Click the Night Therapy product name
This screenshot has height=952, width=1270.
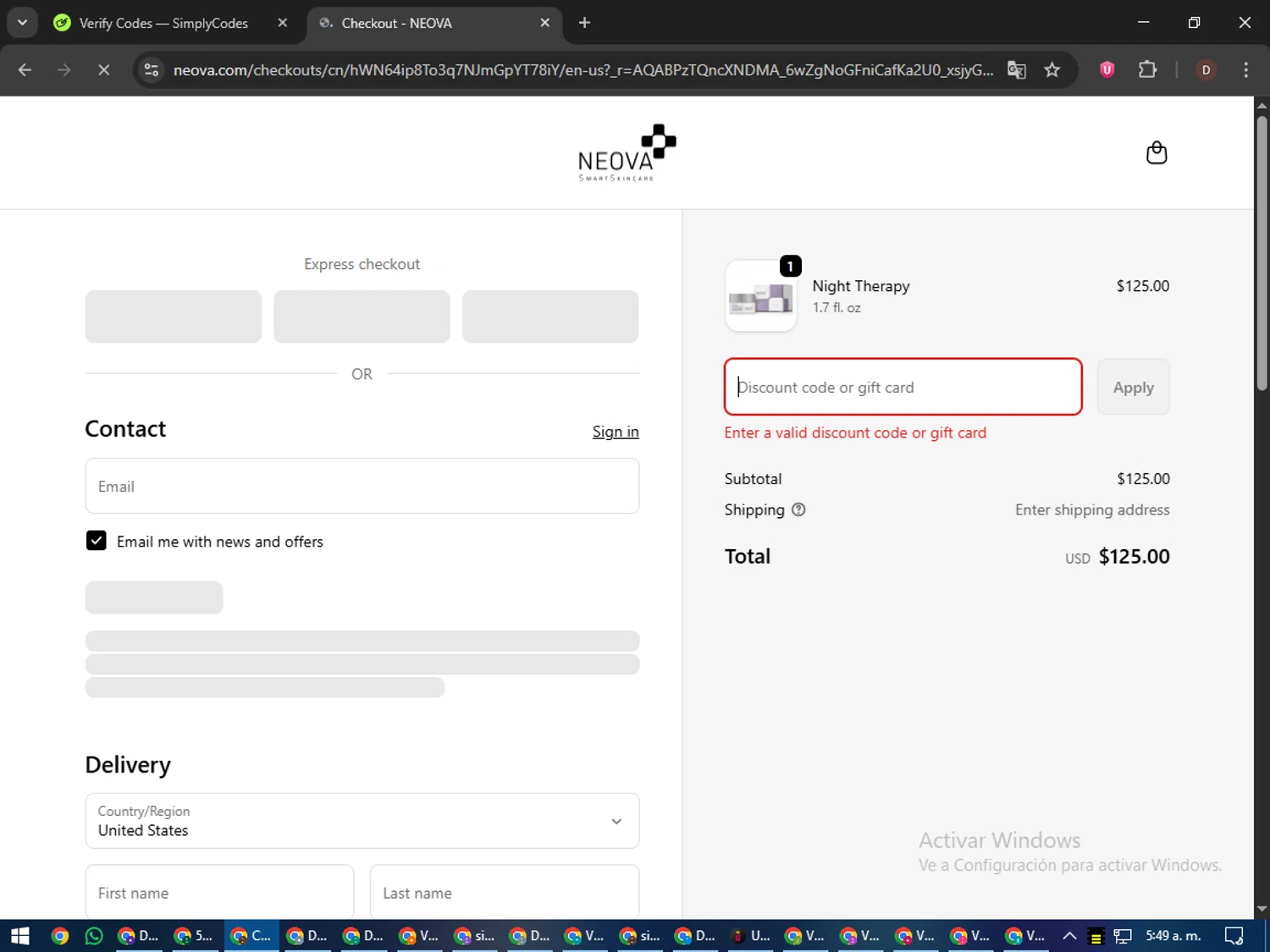(x=861, y=286)
